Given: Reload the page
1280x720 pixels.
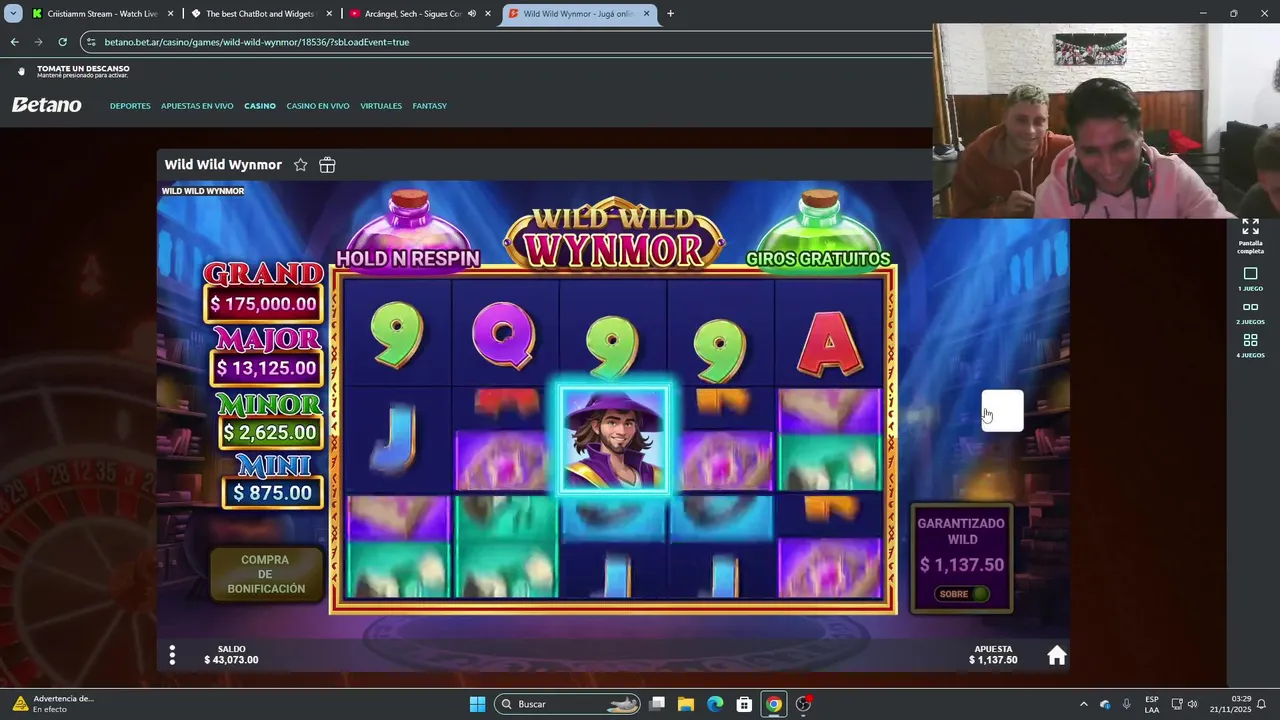Looking at the screenshot, I should (62, 42).
